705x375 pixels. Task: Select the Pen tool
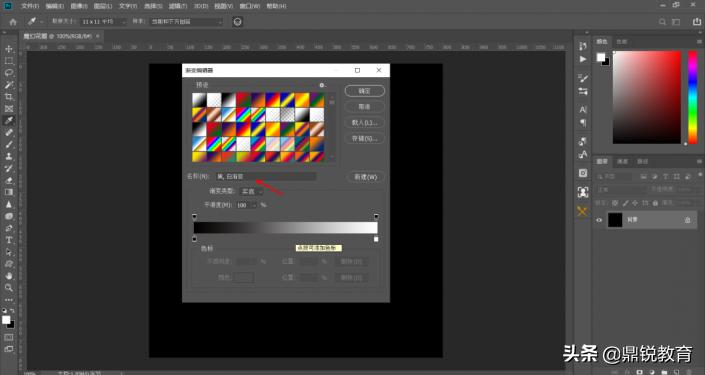(x=9, y=228)
